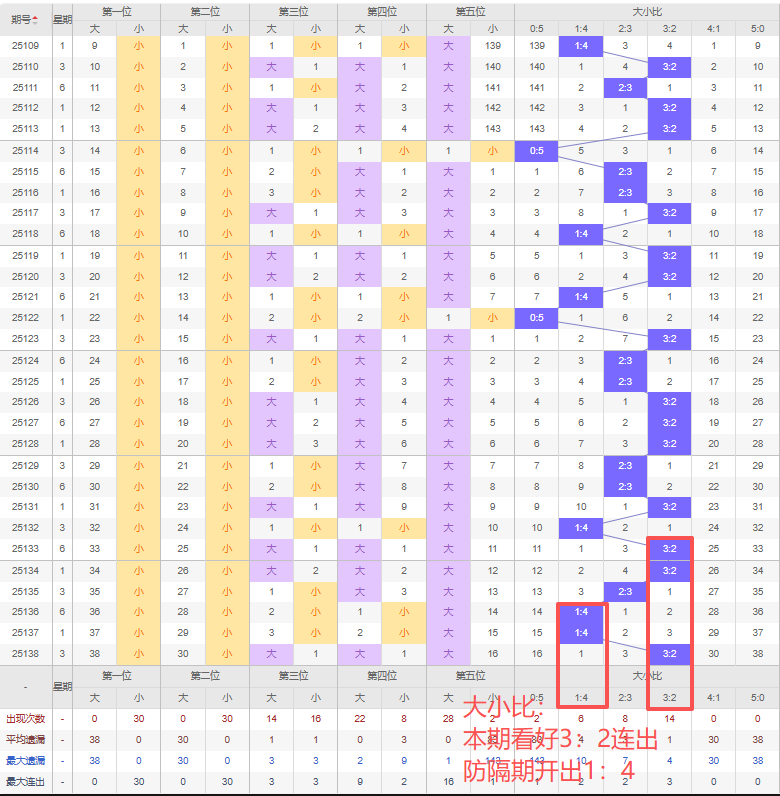The width and height of the screenshot is (780, 796).
Task: Select period number 25114
Action: coord(25,151)
